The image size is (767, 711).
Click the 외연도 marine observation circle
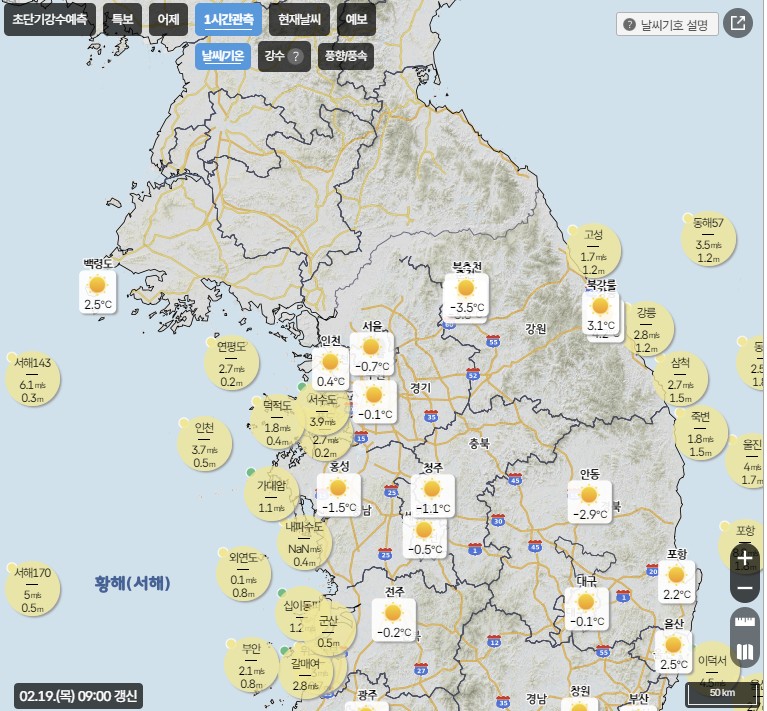pos(244,574)
